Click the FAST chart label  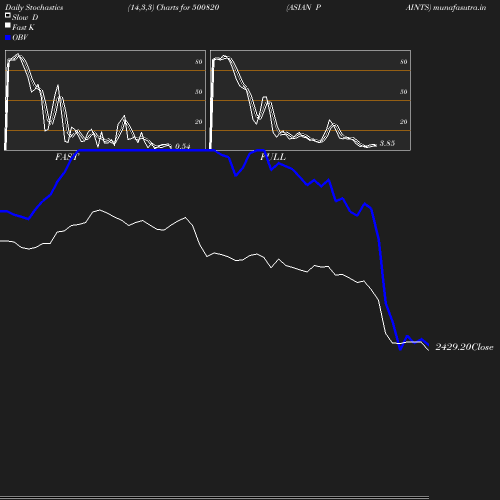click(67, 157)
